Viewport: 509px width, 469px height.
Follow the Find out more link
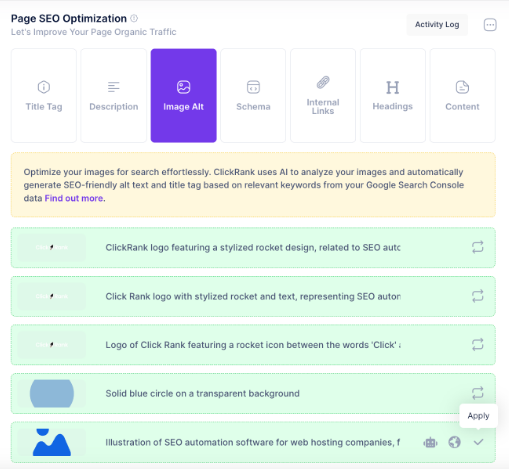click(74, 198)
